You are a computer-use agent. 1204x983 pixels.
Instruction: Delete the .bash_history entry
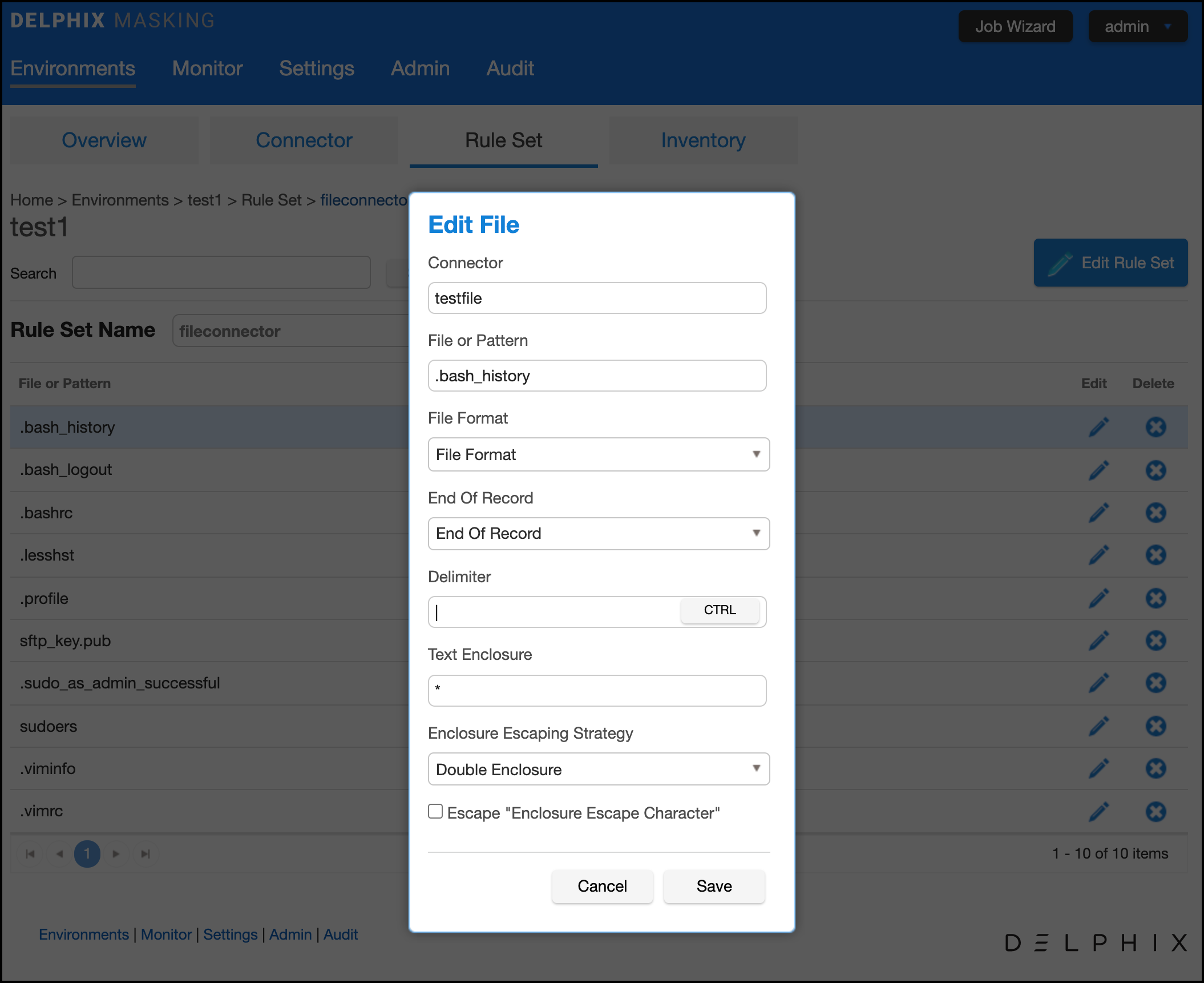[x=1155, y=427]
